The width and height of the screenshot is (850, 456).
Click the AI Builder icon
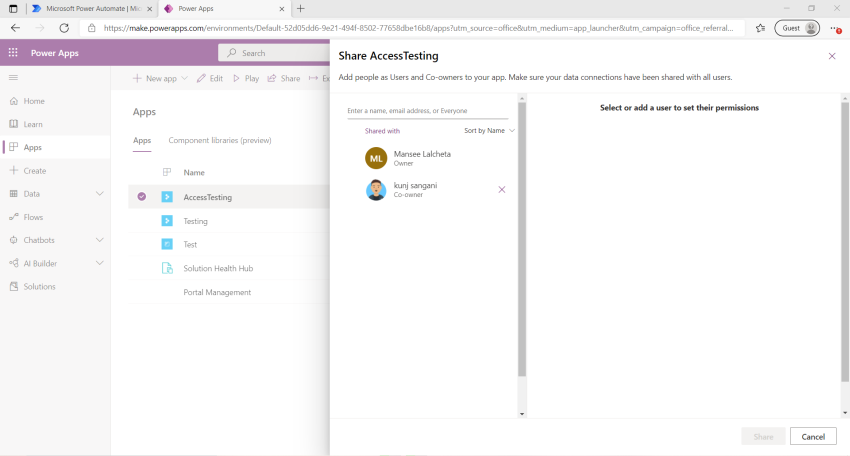pyautogui.click(x=14, y=263)
